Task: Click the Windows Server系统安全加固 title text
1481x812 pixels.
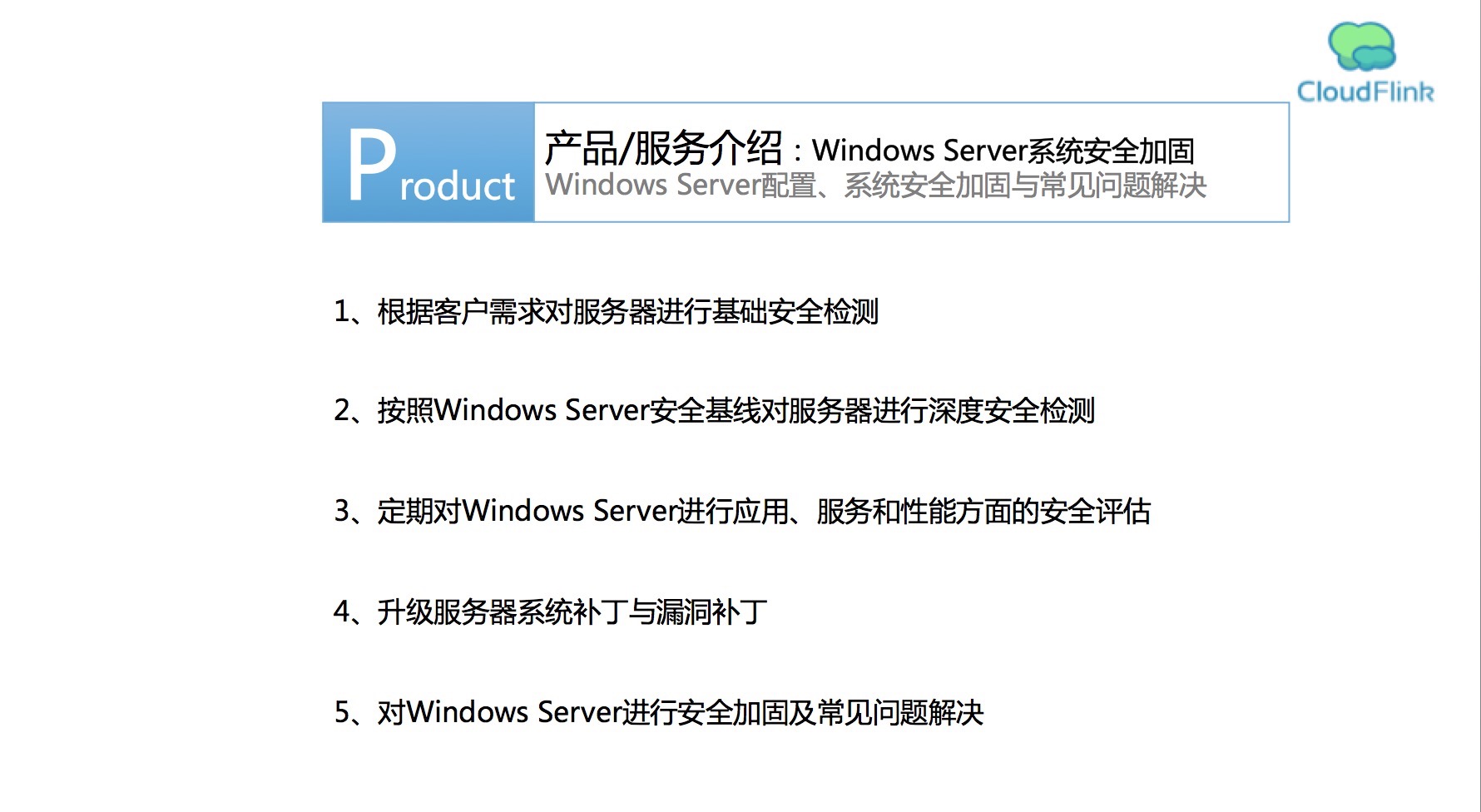Action: [x=1003, y=151]
